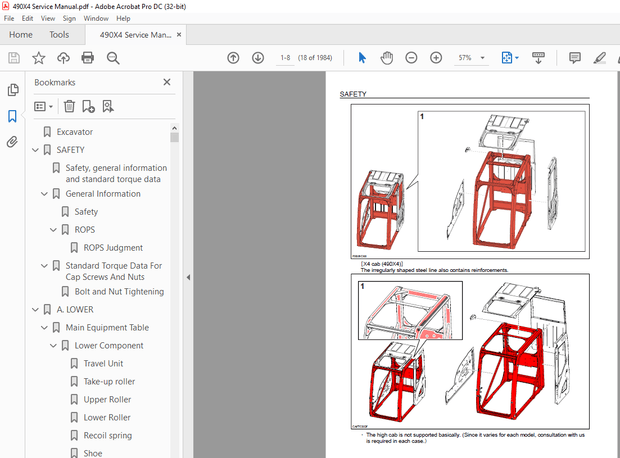Open the Take-up roller bookmark

109,381
